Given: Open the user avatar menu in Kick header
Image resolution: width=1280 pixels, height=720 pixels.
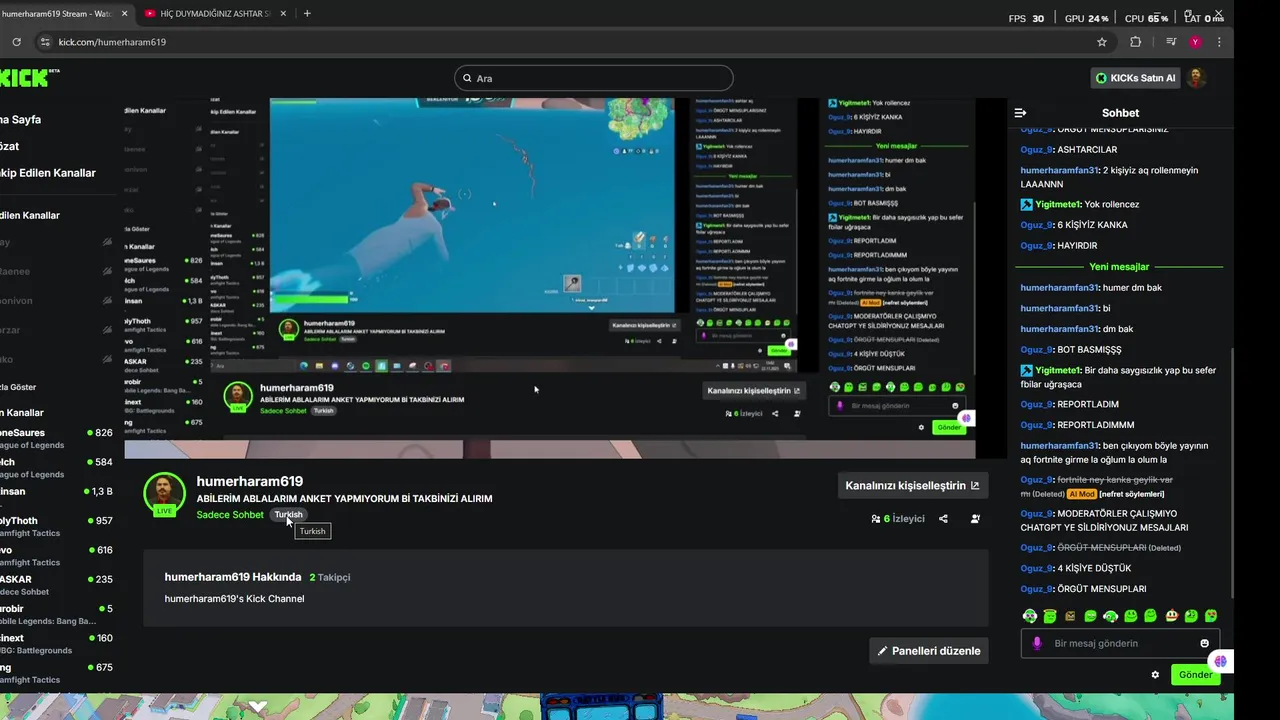Looking at the screenshot, I should tap(1196, 78).
